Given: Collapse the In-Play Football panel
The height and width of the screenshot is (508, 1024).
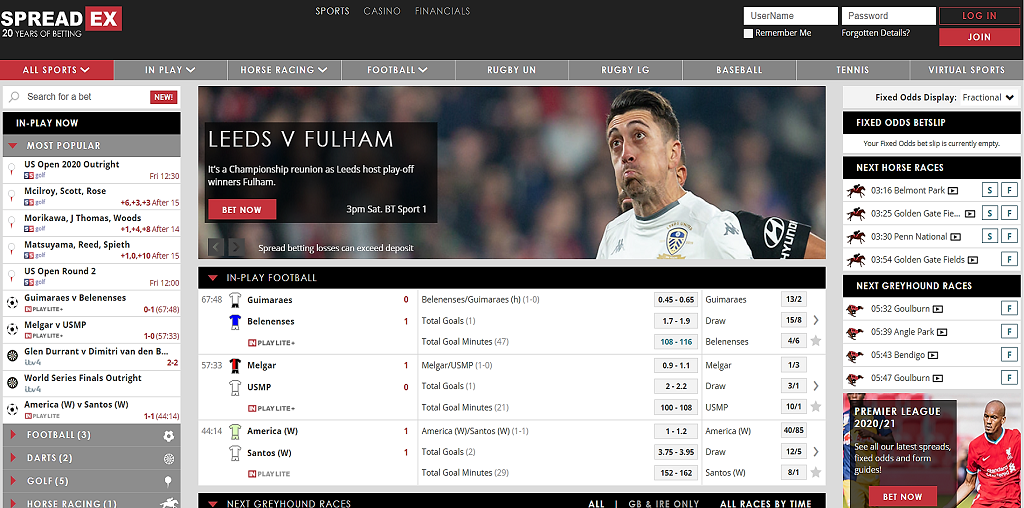Looking at the screenshot, I should click(x=212, y=278).
